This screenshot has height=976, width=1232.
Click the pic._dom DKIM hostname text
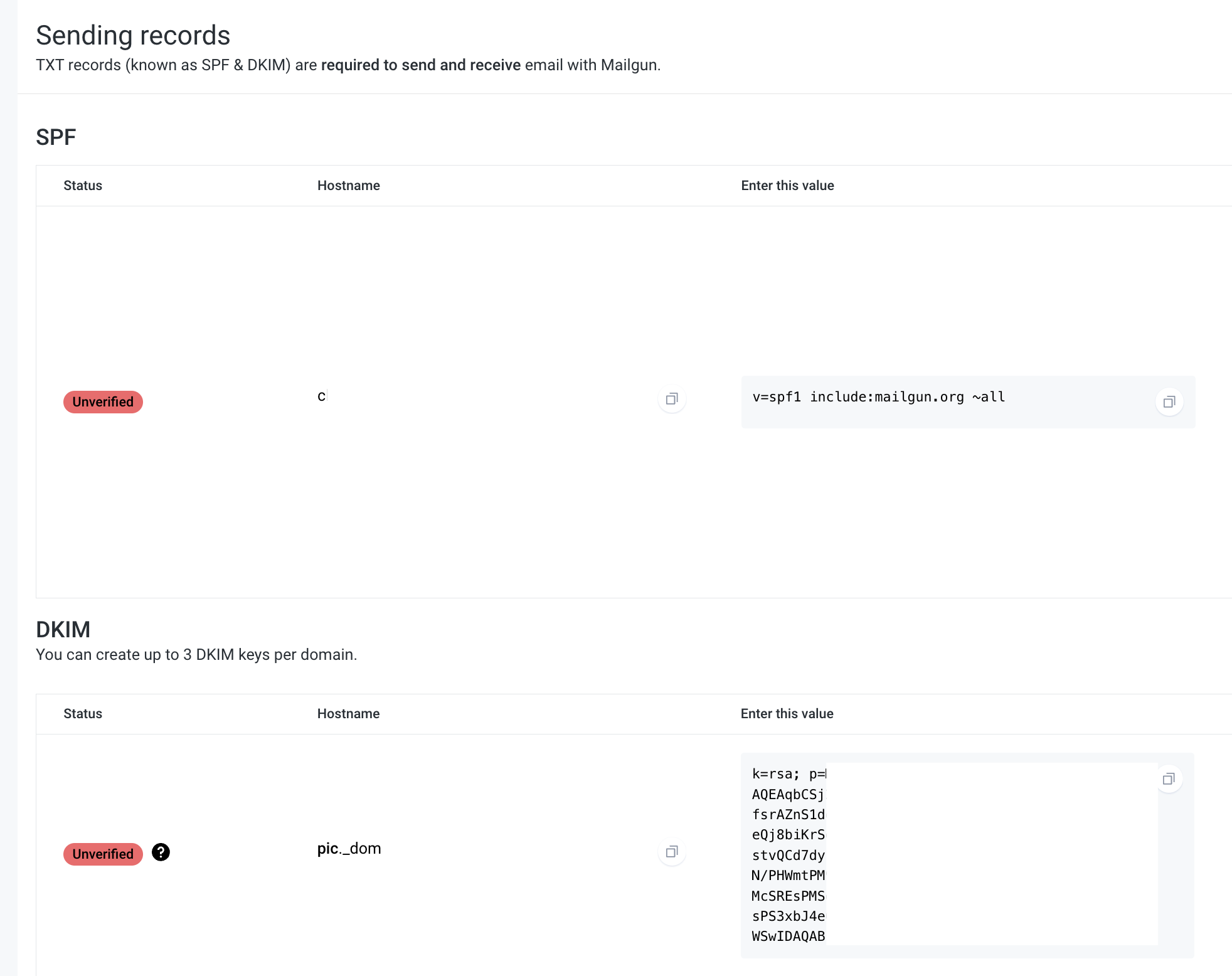pos(349,849)
